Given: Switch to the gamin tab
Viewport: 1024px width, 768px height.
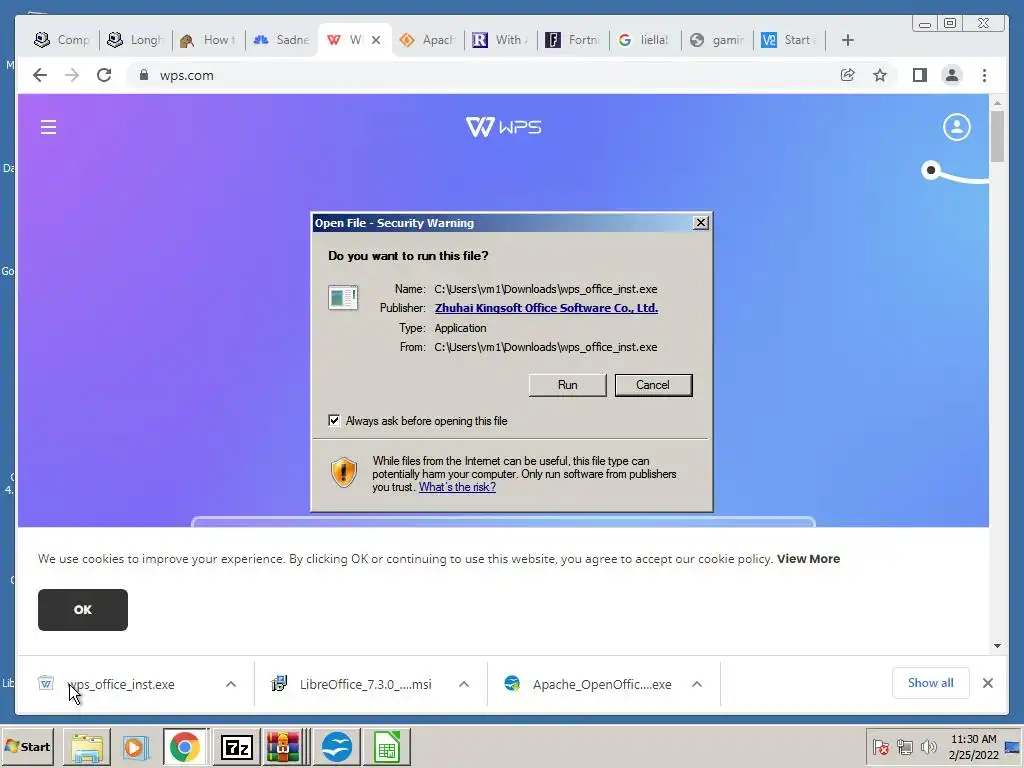Looking at the screenshot, I should [x=717, y=40].
